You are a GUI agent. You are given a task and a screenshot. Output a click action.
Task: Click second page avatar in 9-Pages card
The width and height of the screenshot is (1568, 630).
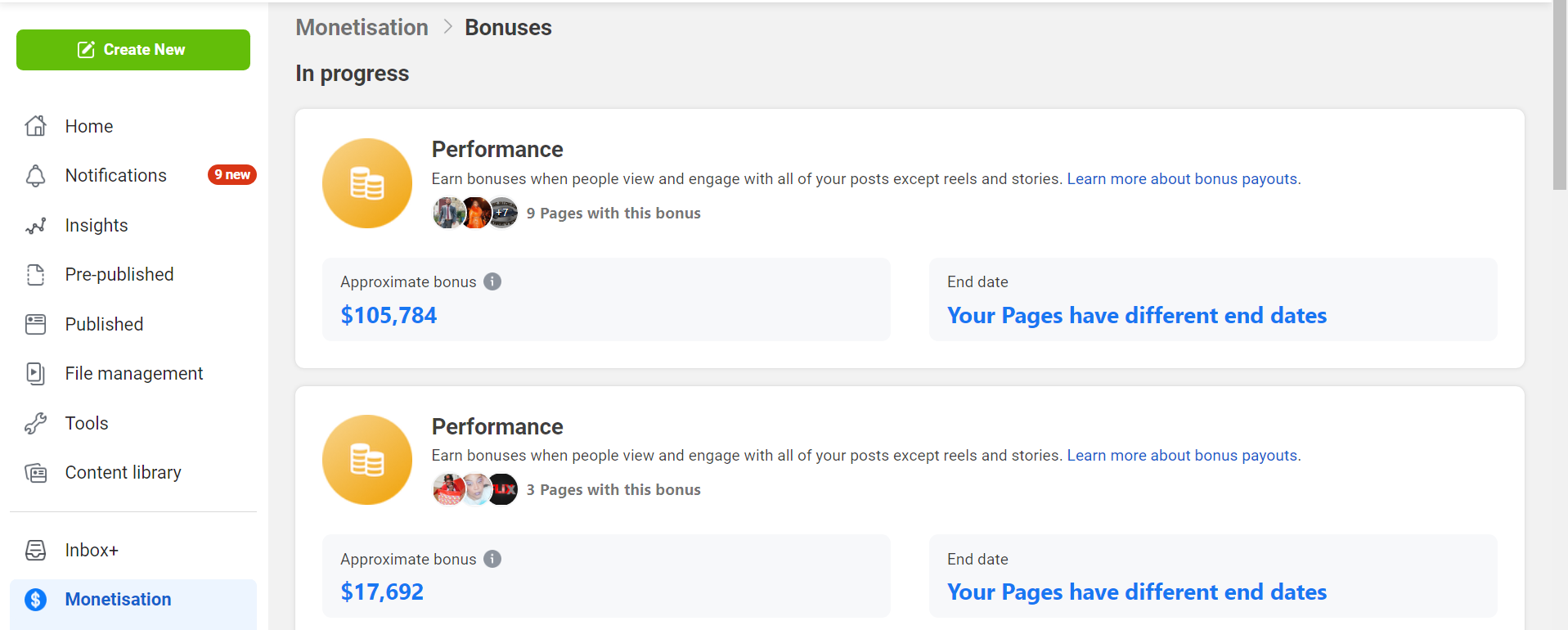click(x=477, y=213)
